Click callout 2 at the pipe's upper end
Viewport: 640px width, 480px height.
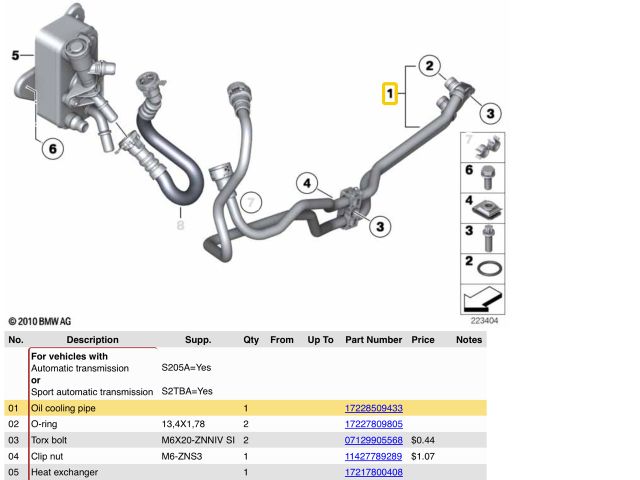point(429,67)
